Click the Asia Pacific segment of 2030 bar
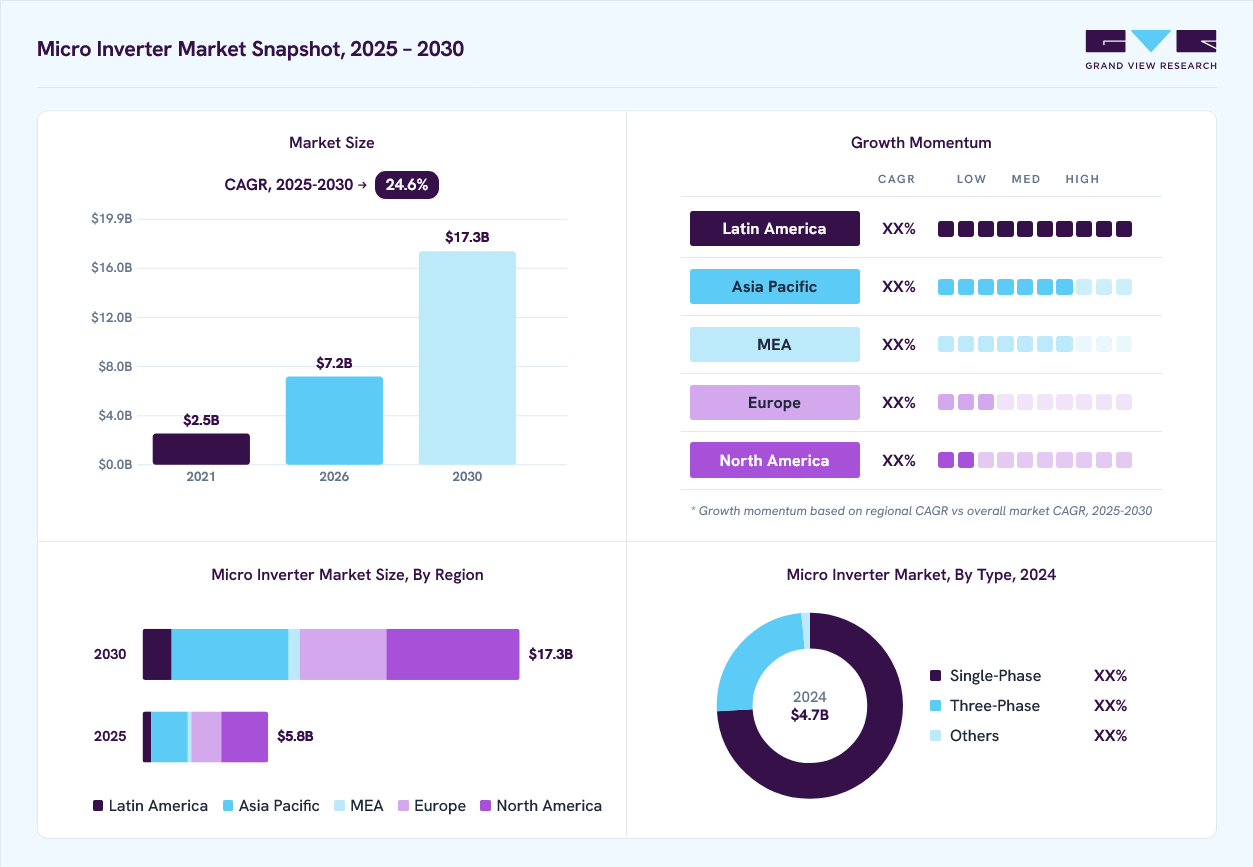 click(230, 654)
